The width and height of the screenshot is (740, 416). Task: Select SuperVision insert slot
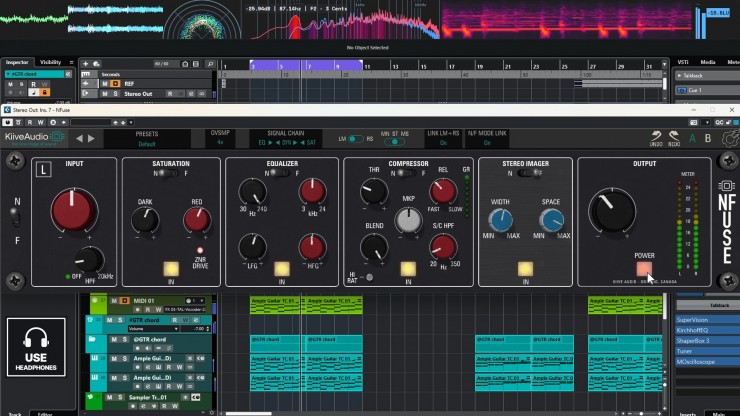click(x=707, y=320)
